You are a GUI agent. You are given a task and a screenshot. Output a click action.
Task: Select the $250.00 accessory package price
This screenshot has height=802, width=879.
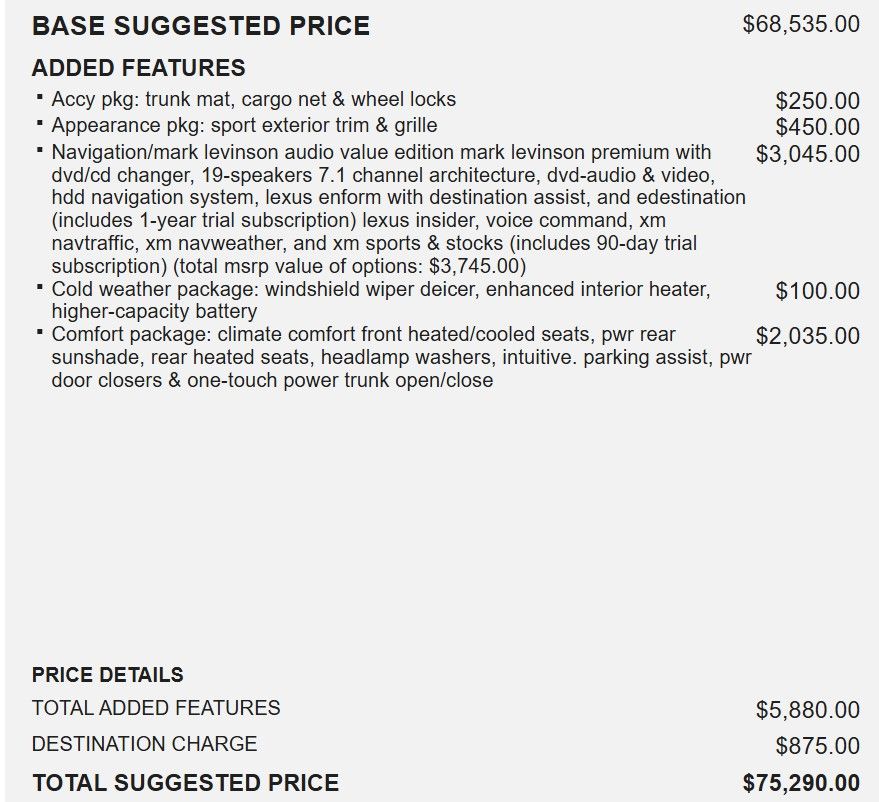(x=817, y=101)
